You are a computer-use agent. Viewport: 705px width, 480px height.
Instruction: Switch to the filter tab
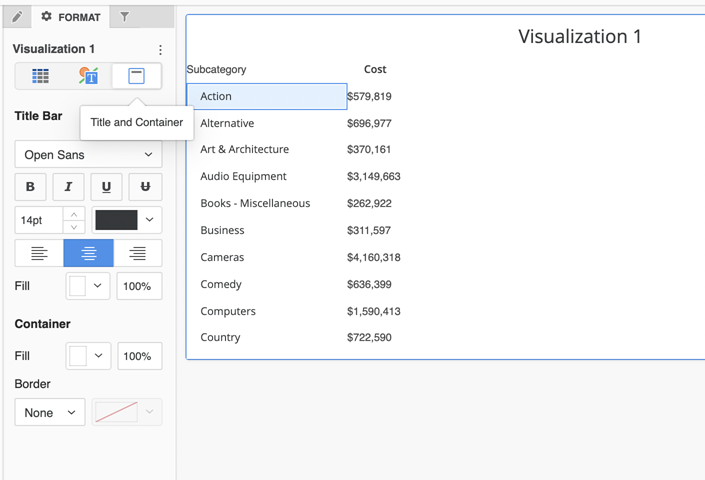point(125,17)
